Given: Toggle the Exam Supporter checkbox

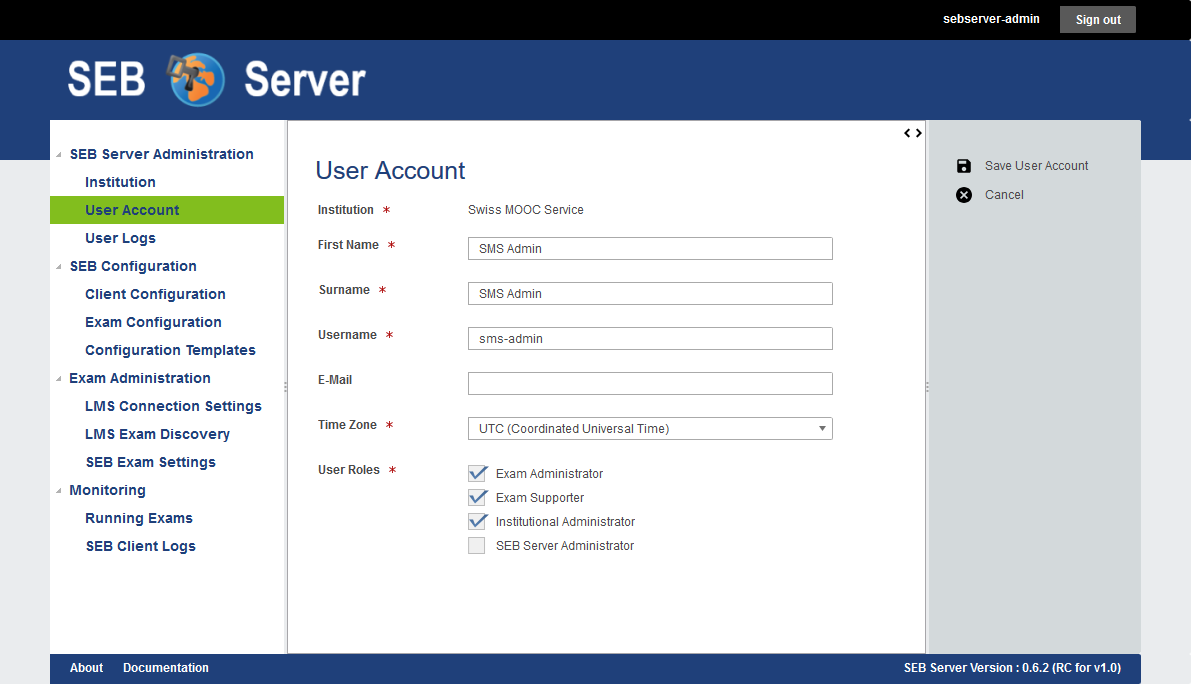Looking at the screenshot, I should coord(477,498).
